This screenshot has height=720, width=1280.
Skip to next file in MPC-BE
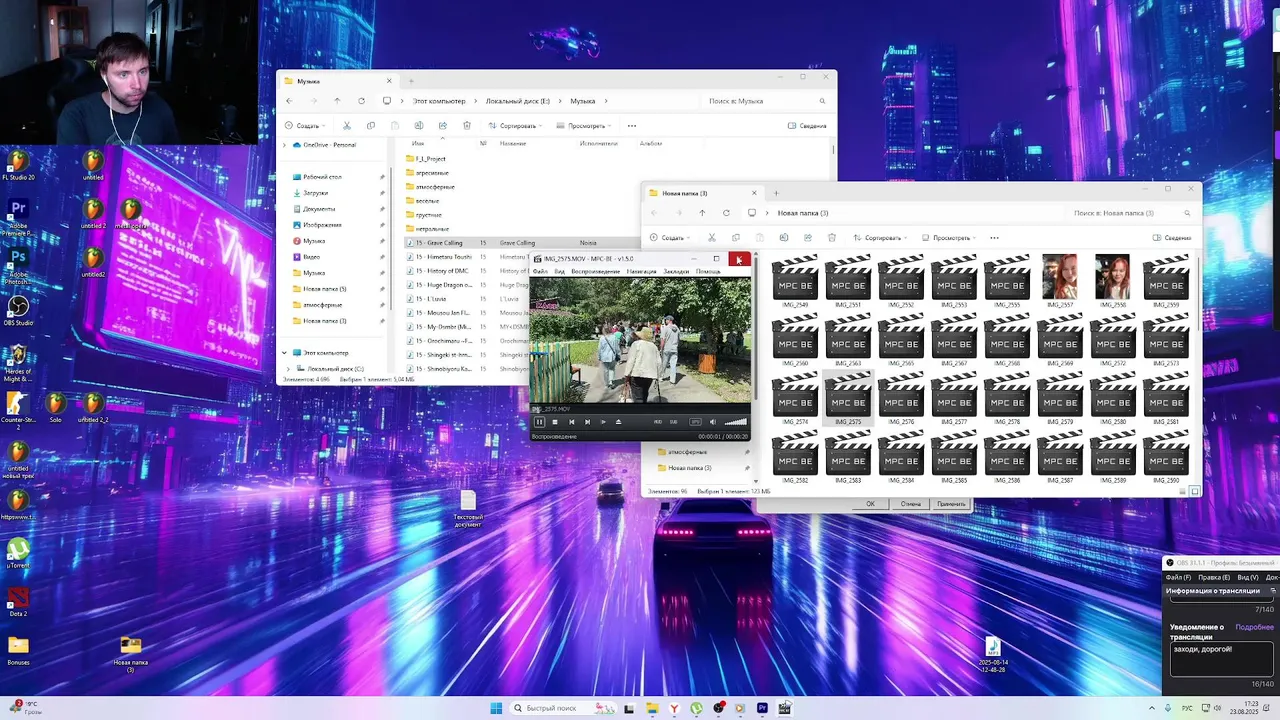coord(587,422)
